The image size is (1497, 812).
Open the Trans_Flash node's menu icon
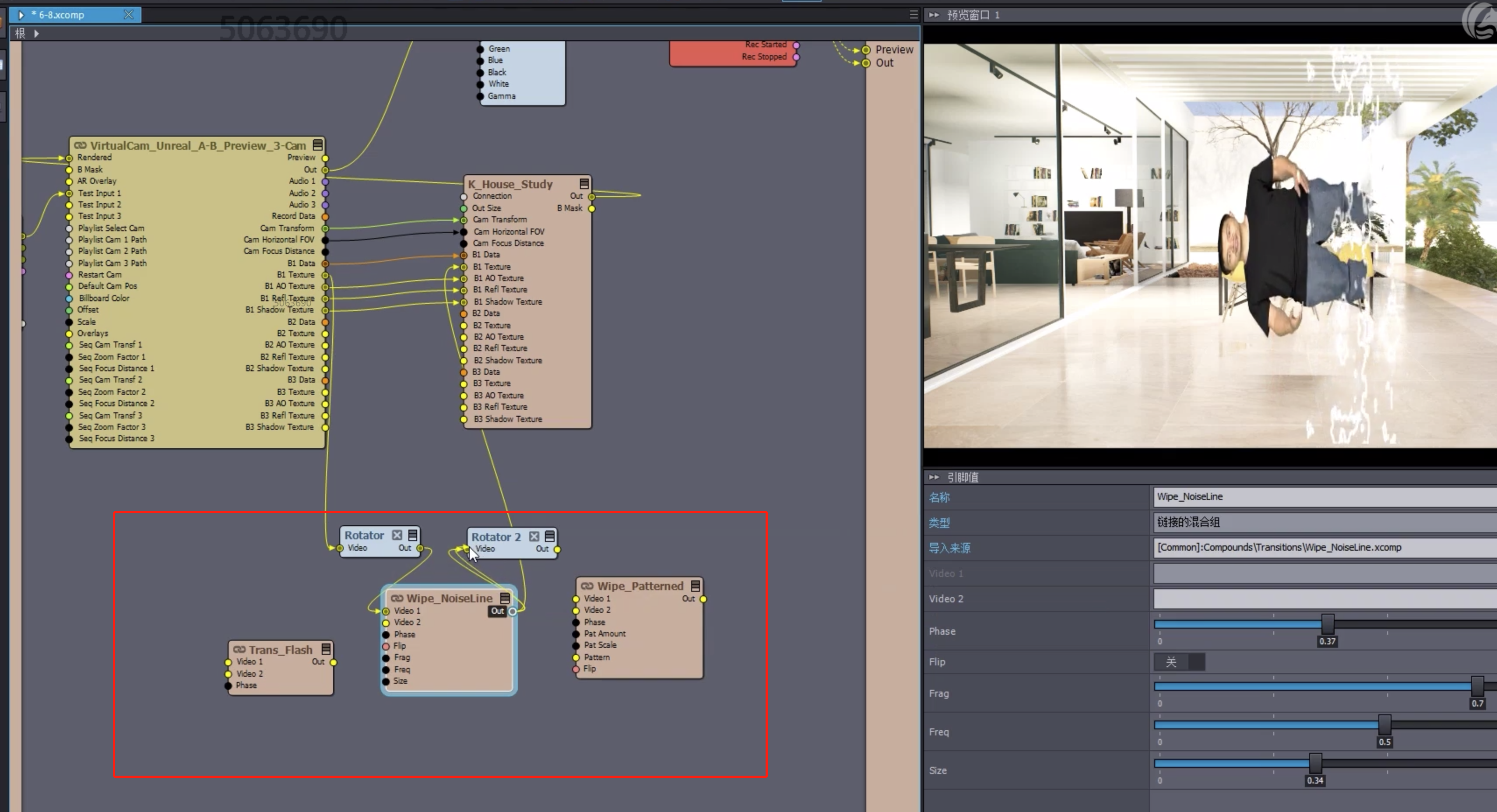click(x=326, y=649)
